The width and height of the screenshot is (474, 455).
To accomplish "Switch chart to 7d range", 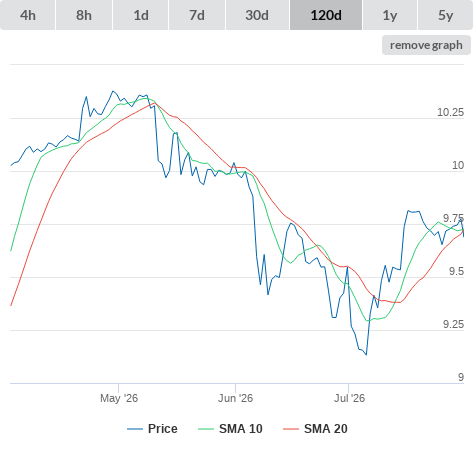I will [197, 15].
